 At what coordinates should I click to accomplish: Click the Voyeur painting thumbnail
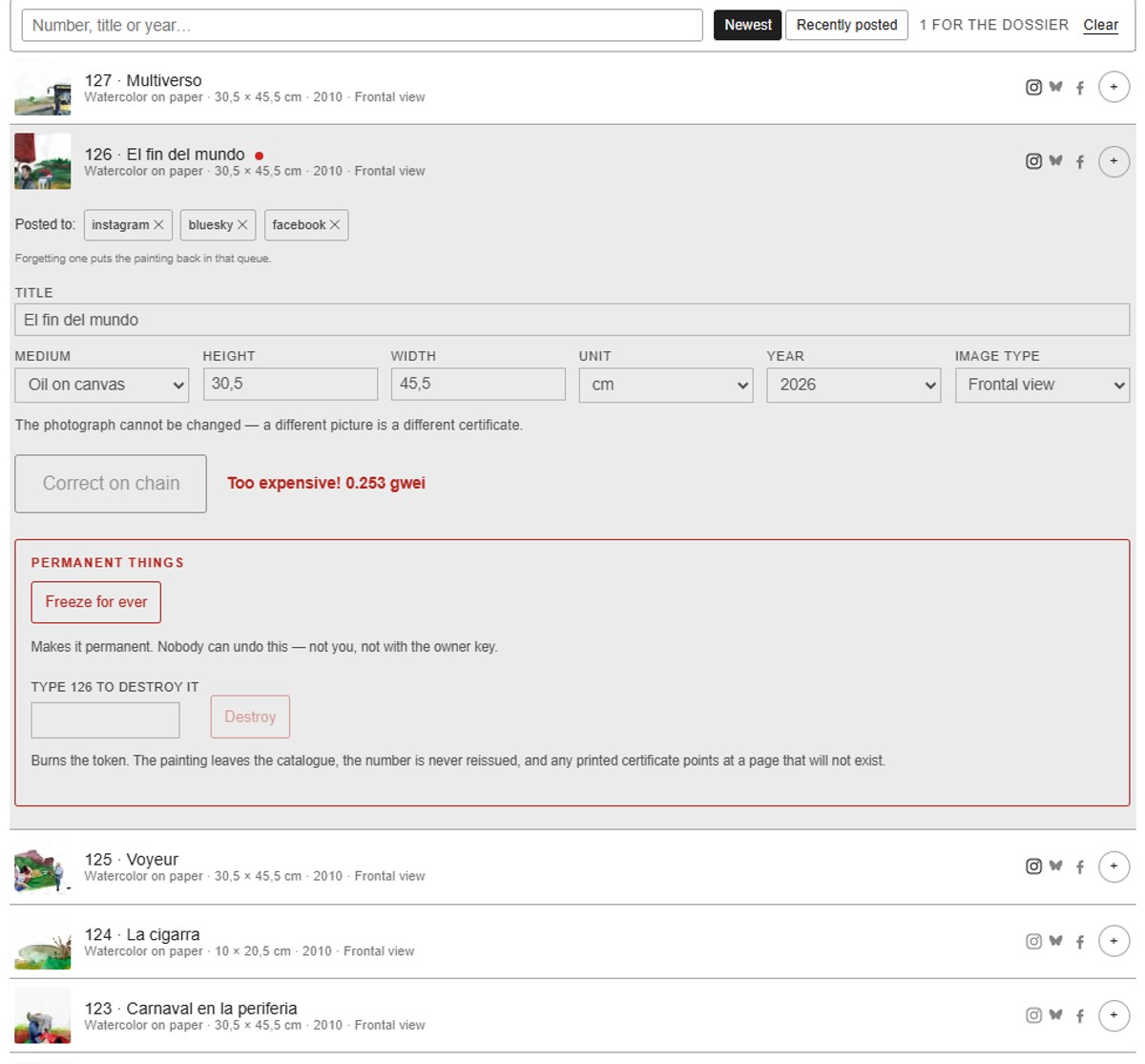pos(43,866)
